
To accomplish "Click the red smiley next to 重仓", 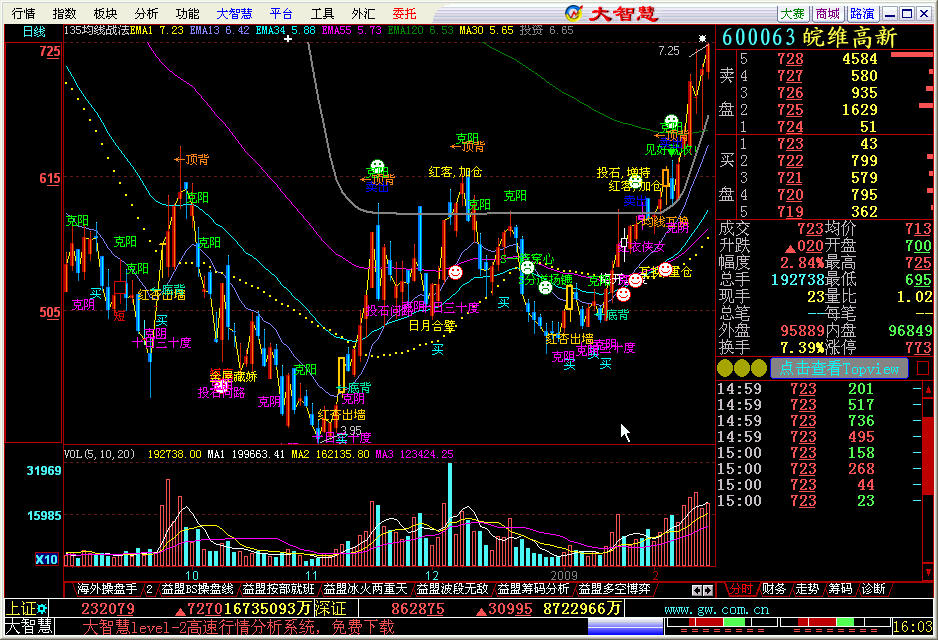I will point(665,269).
